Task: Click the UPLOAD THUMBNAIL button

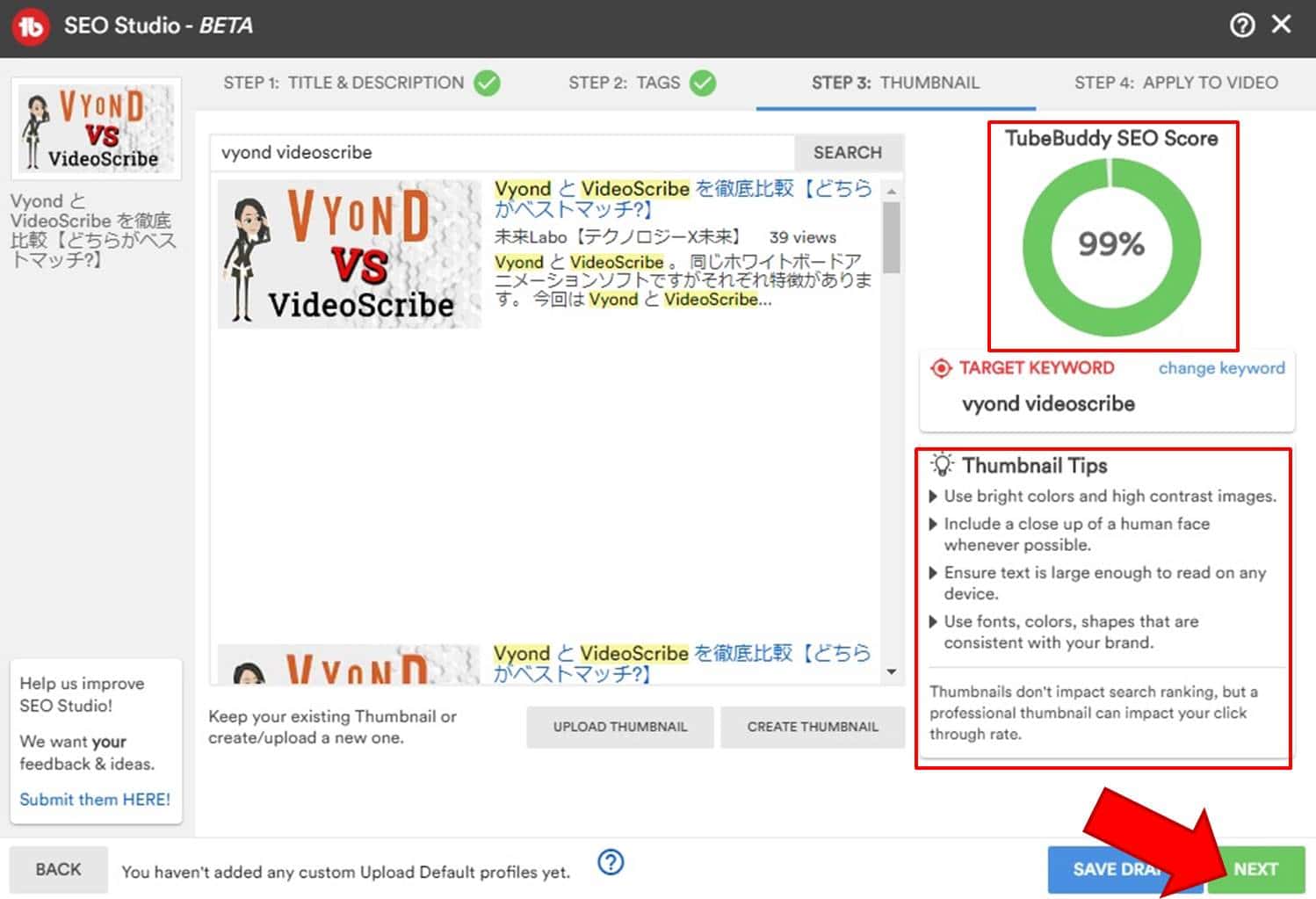Action: pos(620,727)
